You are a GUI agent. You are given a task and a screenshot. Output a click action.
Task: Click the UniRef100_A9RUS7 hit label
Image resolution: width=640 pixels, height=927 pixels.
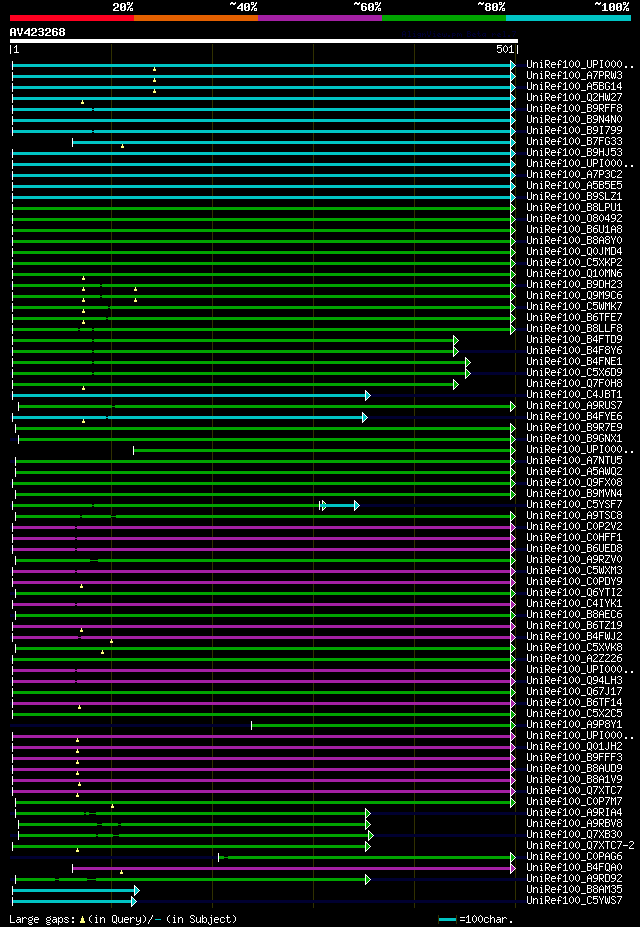pos(574,406)
